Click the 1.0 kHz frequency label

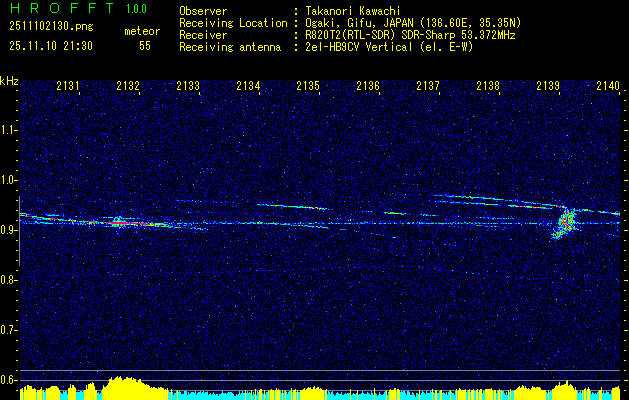pos(8,180)
